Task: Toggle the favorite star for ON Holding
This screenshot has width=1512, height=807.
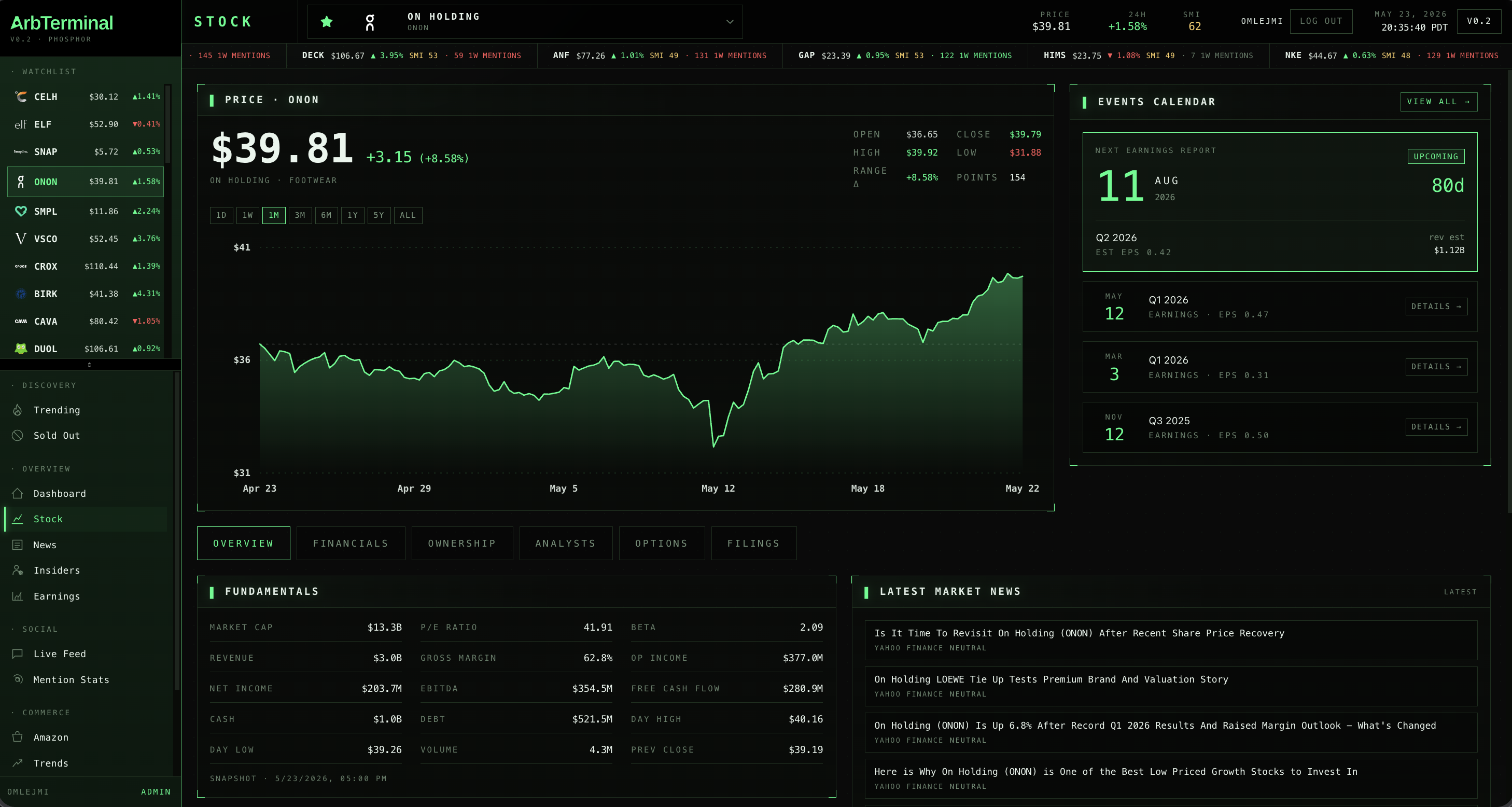Action: coord(327,22)
